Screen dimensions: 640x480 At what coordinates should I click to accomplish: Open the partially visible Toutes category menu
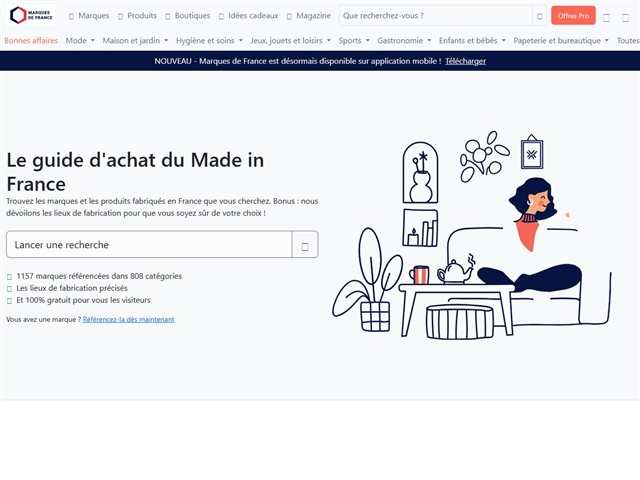628,40
